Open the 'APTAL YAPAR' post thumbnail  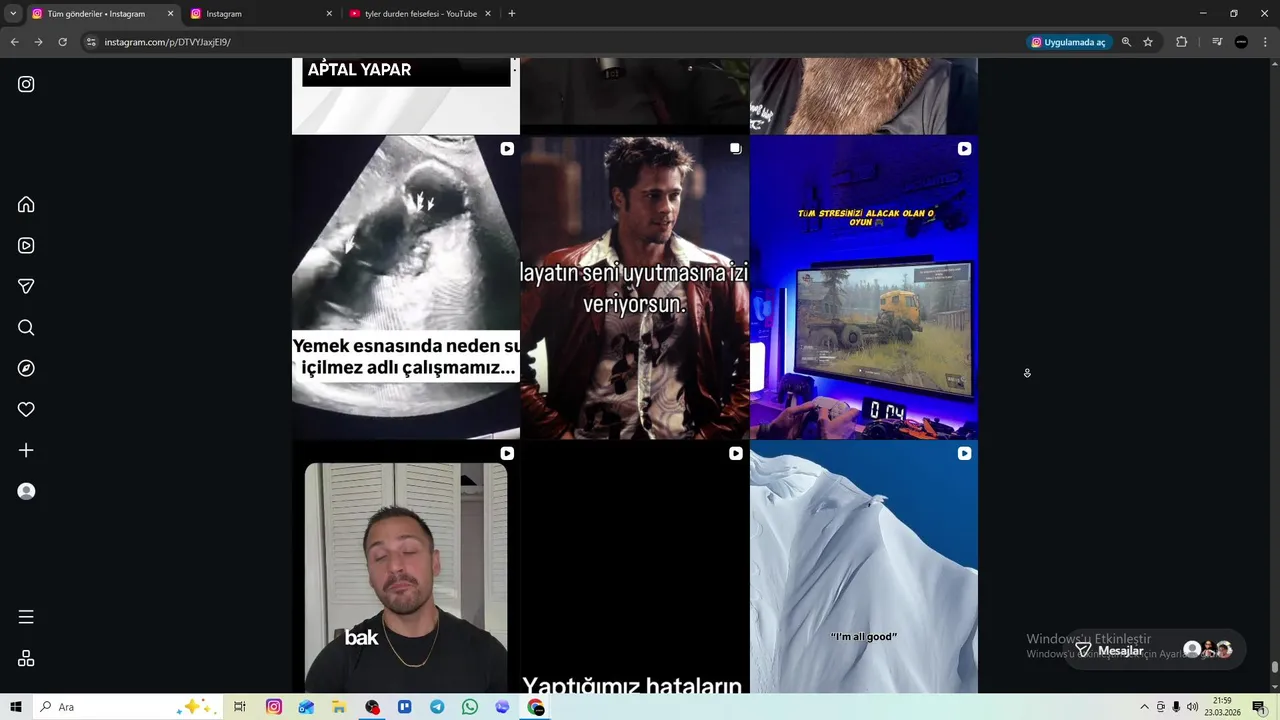(x=405, y=96)
